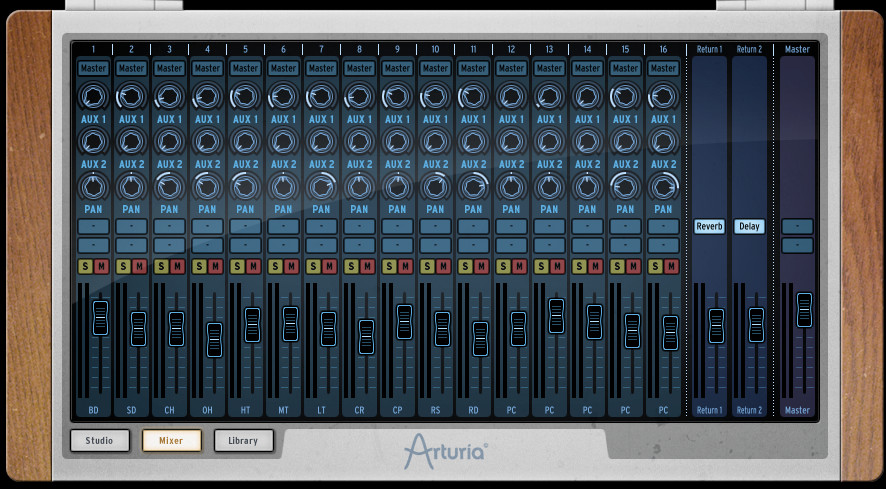The height and width of the screenshot is (489, 886).
Task: Click the PAN knob on the HT channel
Action: [245, 186]
